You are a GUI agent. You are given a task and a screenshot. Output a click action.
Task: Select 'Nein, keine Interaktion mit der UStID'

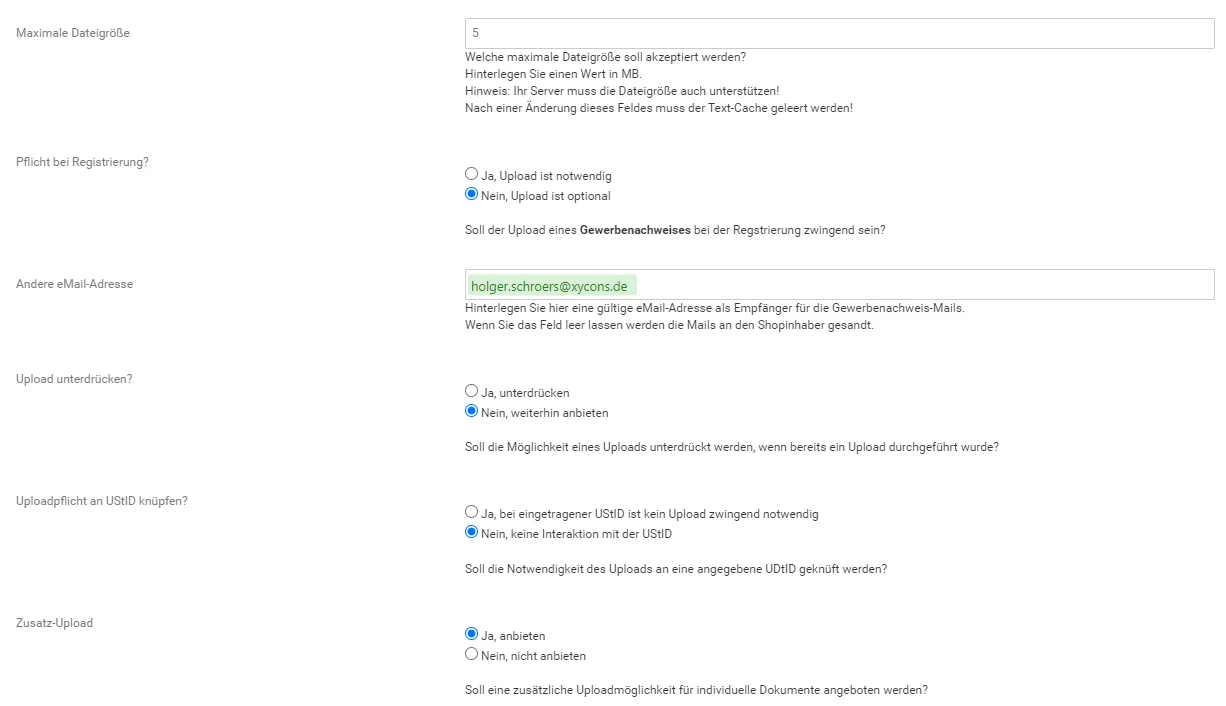[x=472, y=533]
